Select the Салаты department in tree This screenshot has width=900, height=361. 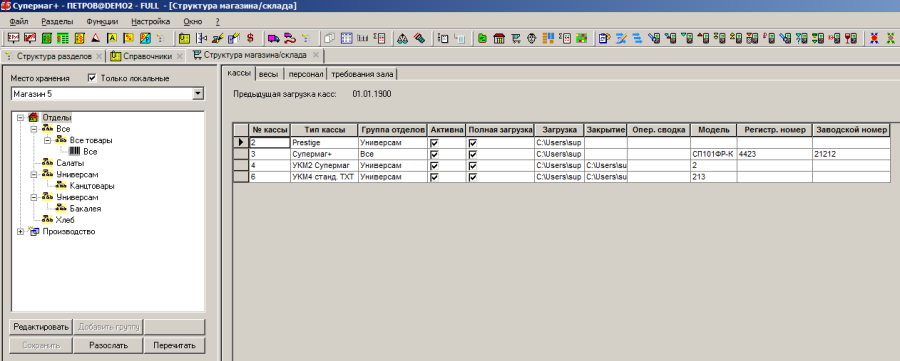click(70, 163)
